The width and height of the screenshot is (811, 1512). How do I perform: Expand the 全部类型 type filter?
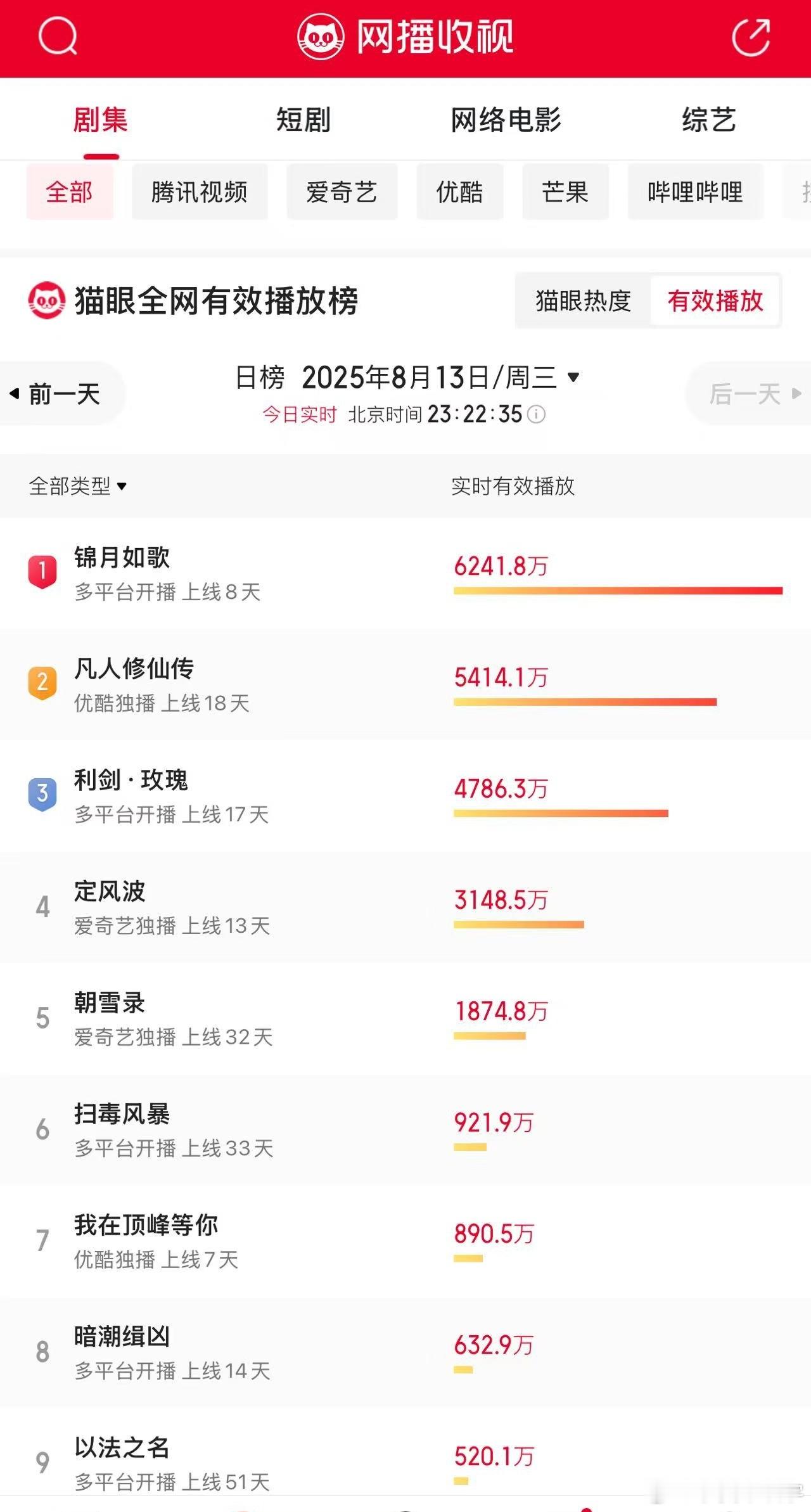click(77, 486)
